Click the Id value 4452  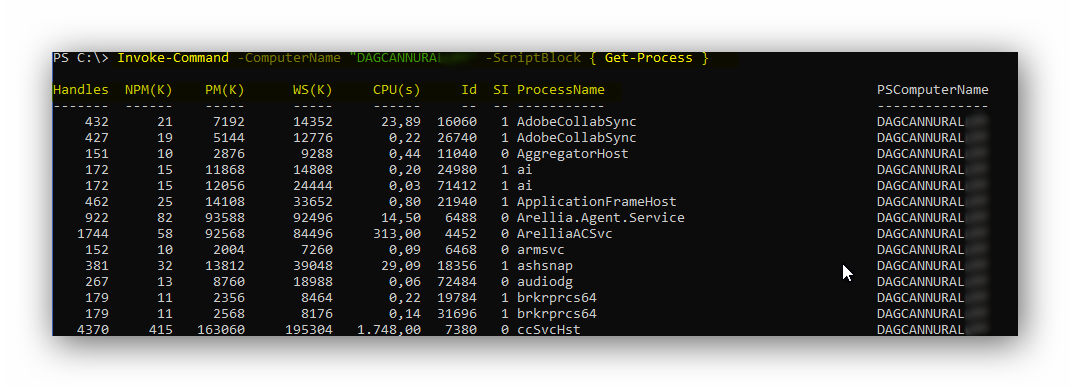pos(461,234)
